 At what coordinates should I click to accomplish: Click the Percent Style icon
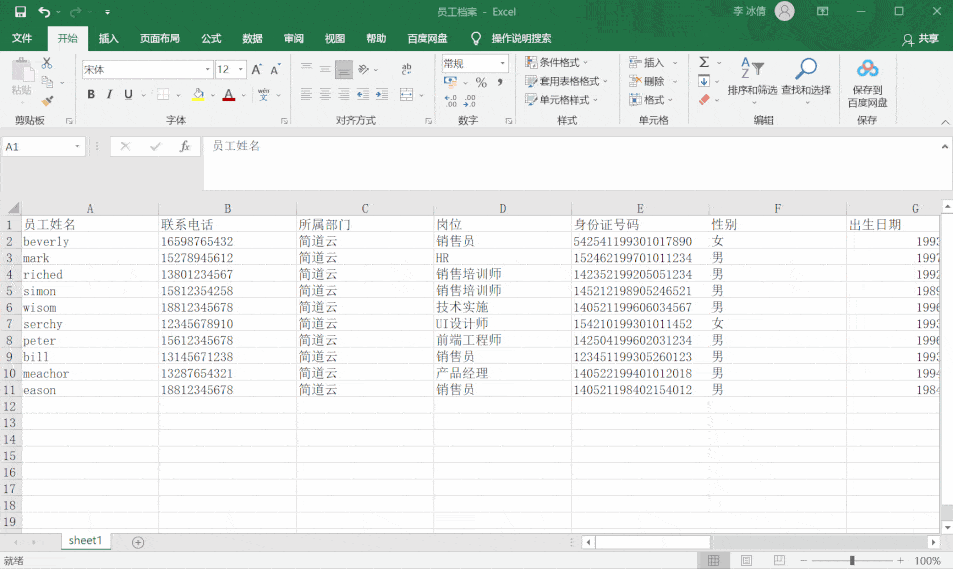[481, 82]
